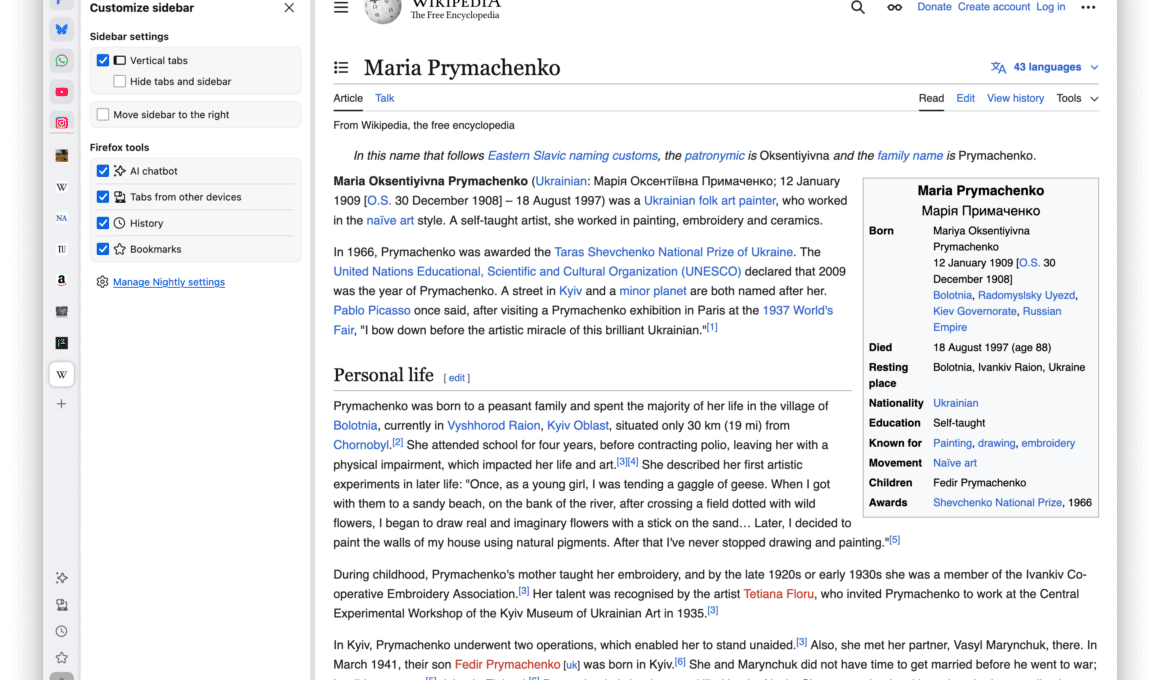Image resolution: width=1160 pixels, height=680 pixels.
Task: Uncheck History tool checkbox
Action: coord(103,223)
